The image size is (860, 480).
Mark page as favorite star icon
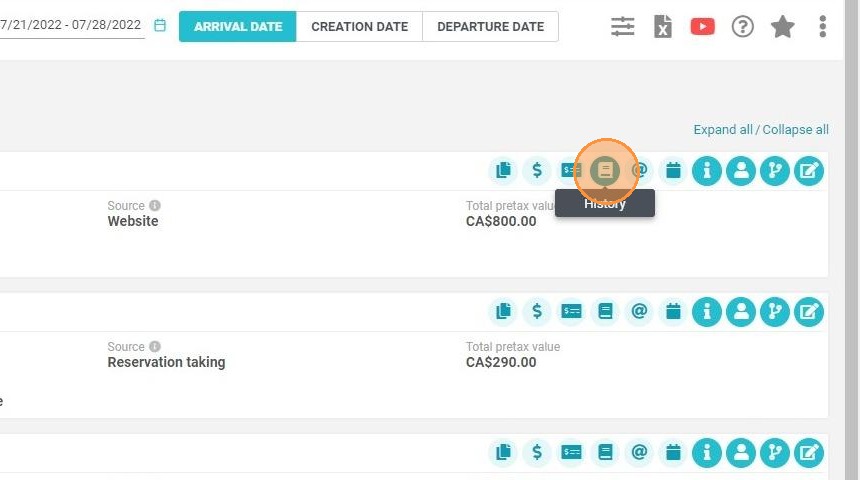(x=783, y=26)
